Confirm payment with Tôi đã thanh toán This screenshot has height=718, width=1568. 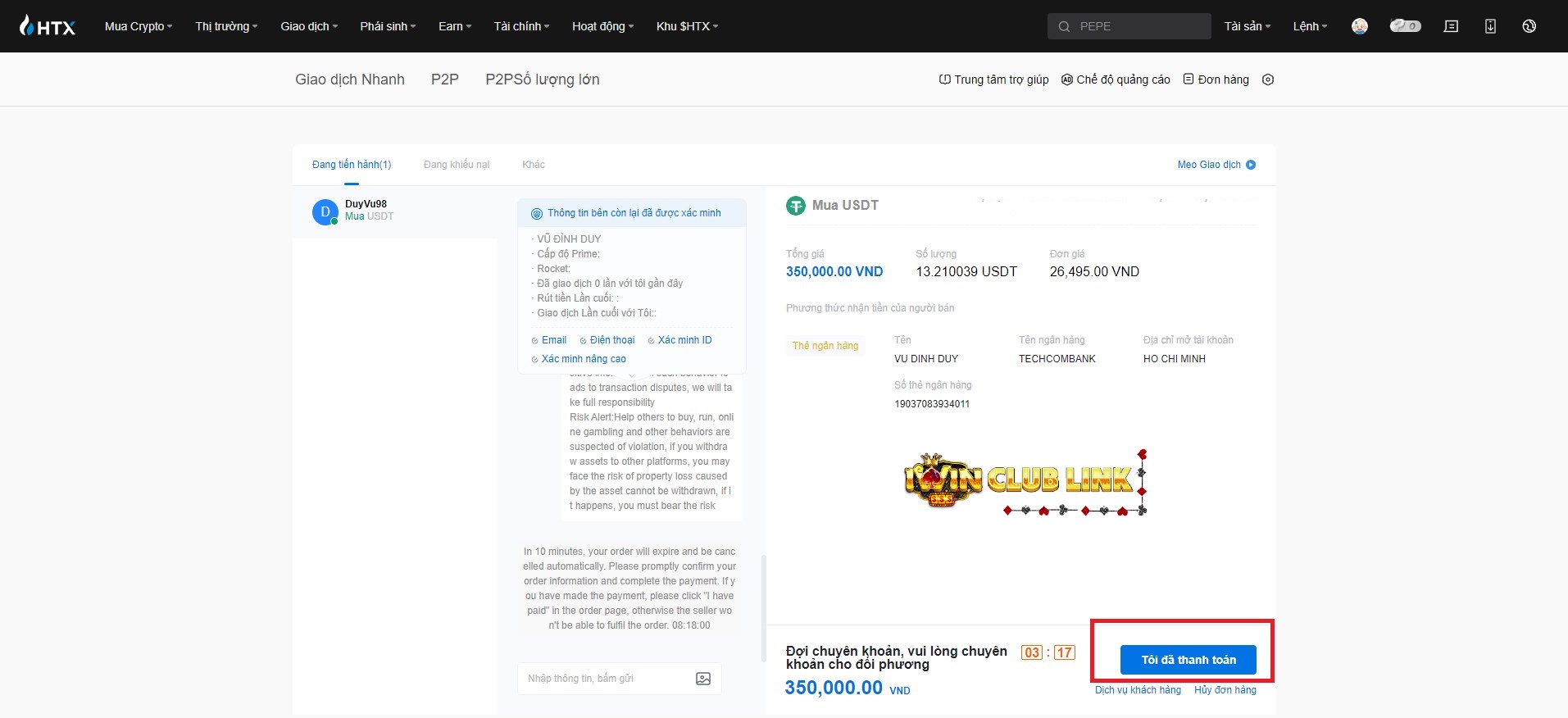pyautogui.click(x=1188, y=660)
